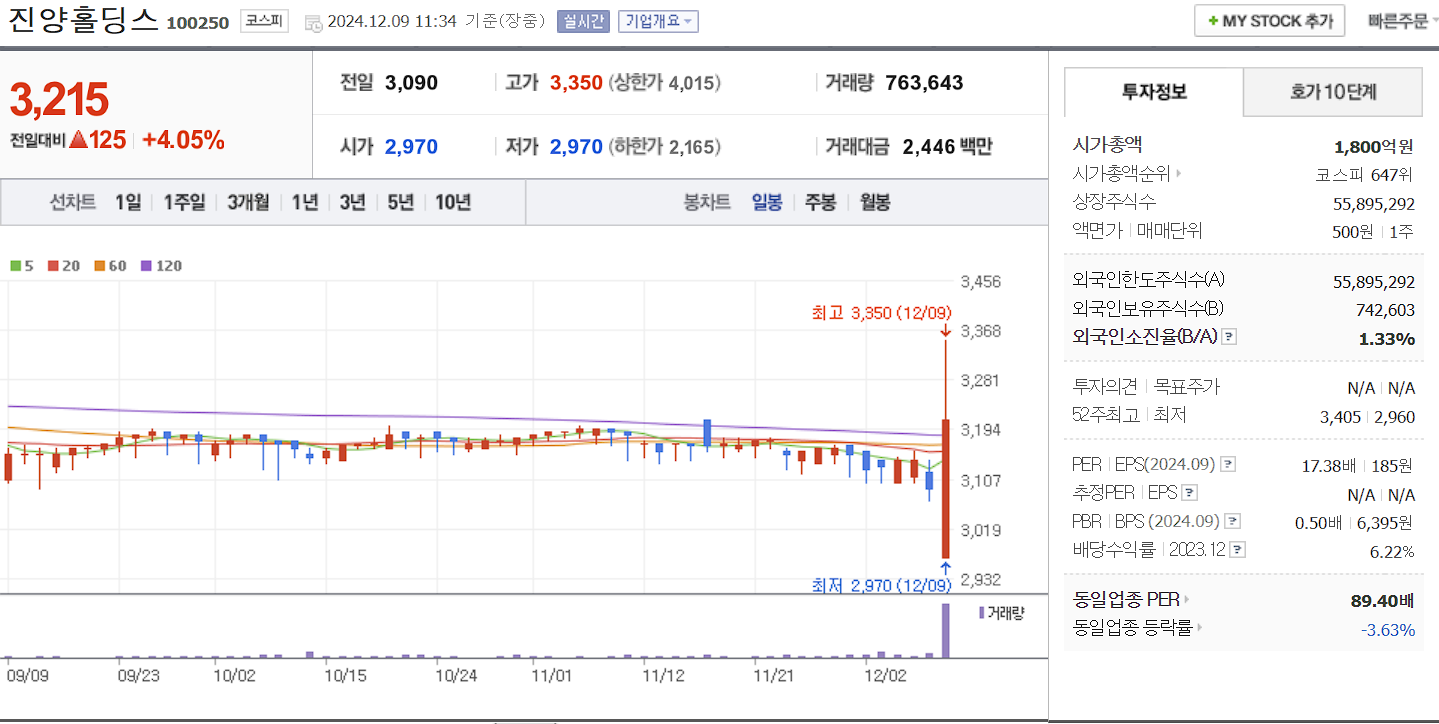This screenshot has width=1439, height=724.
Task: Click the help icon next to 추정PER EPS
Action: pos(1189,493)
